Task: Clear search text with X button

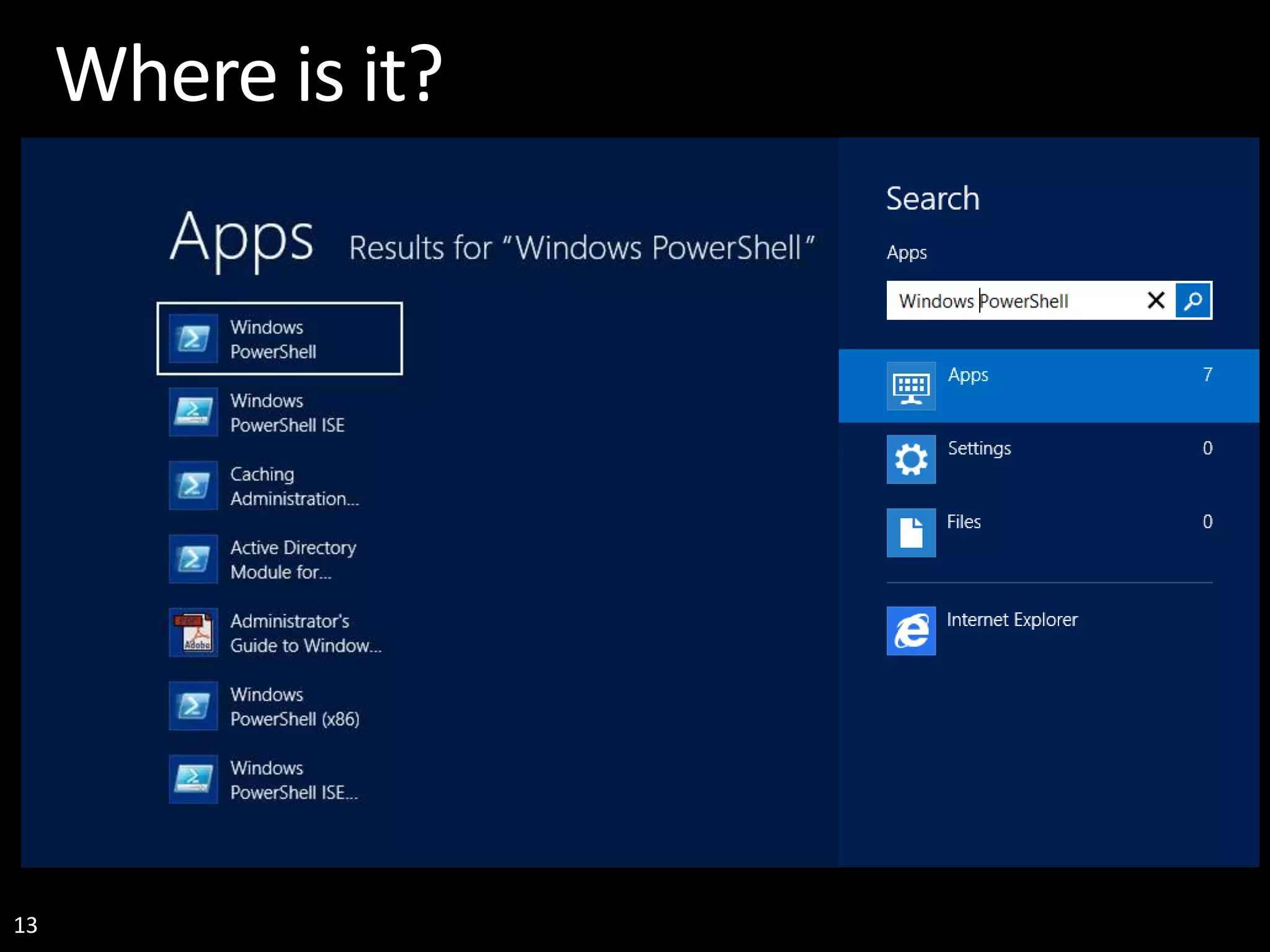Action: point(1156,301)
